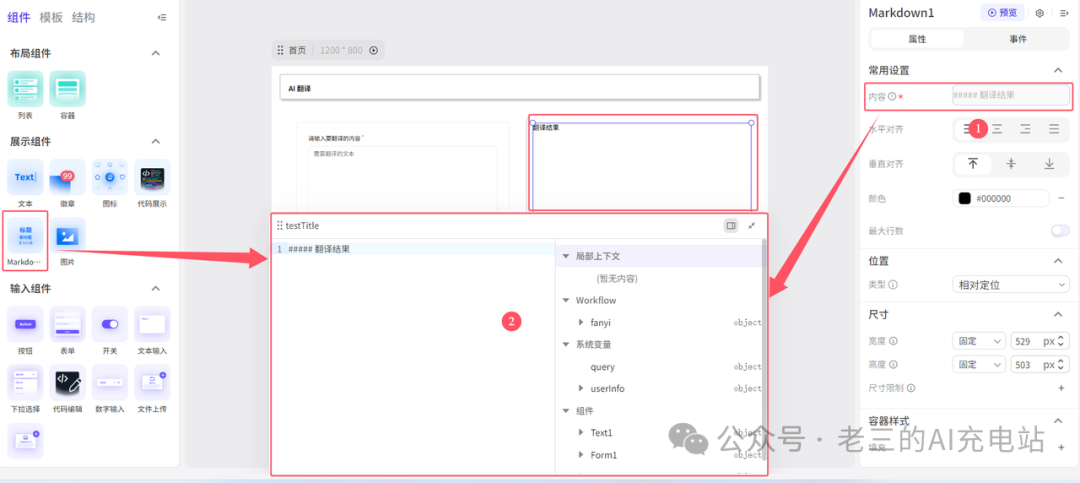Click the 预览 preview button
This screenshot has height=483, width=1080.
pyautogui.click(x=1001, y=13)
